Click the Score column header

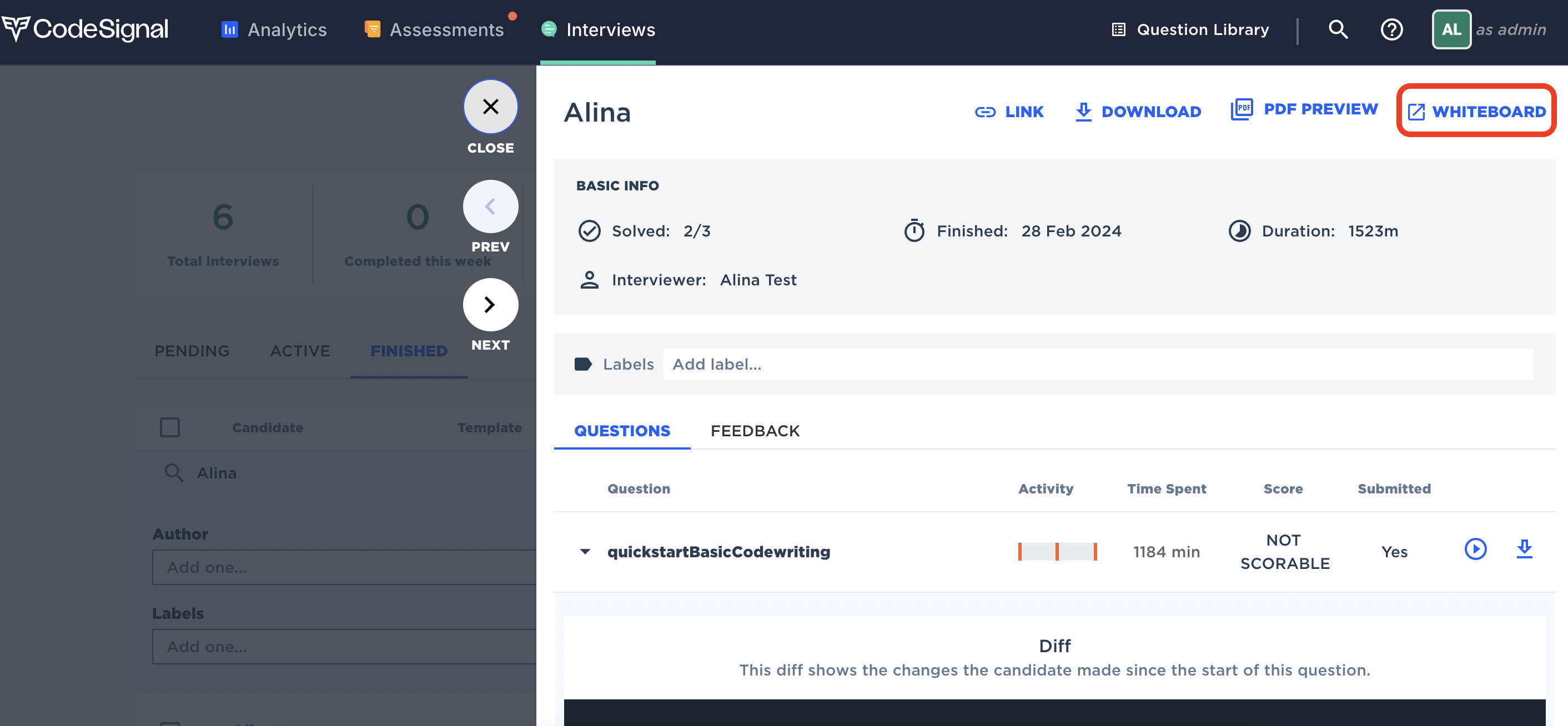1283,488
